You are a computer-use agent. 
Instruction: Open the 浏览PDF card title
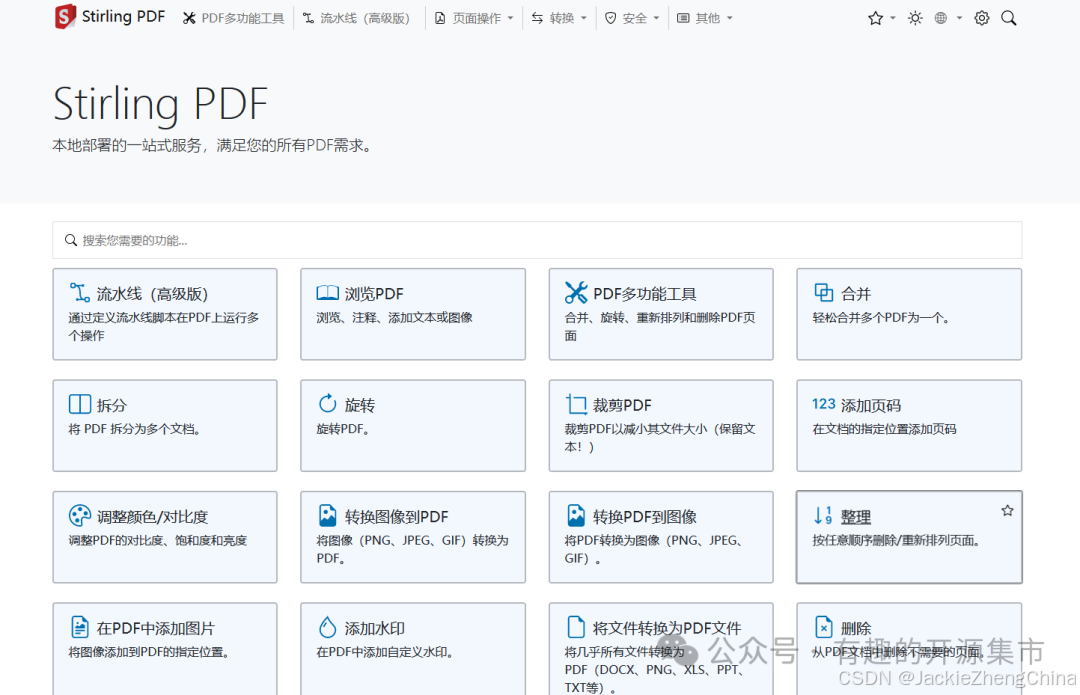(x=374, y=294)
